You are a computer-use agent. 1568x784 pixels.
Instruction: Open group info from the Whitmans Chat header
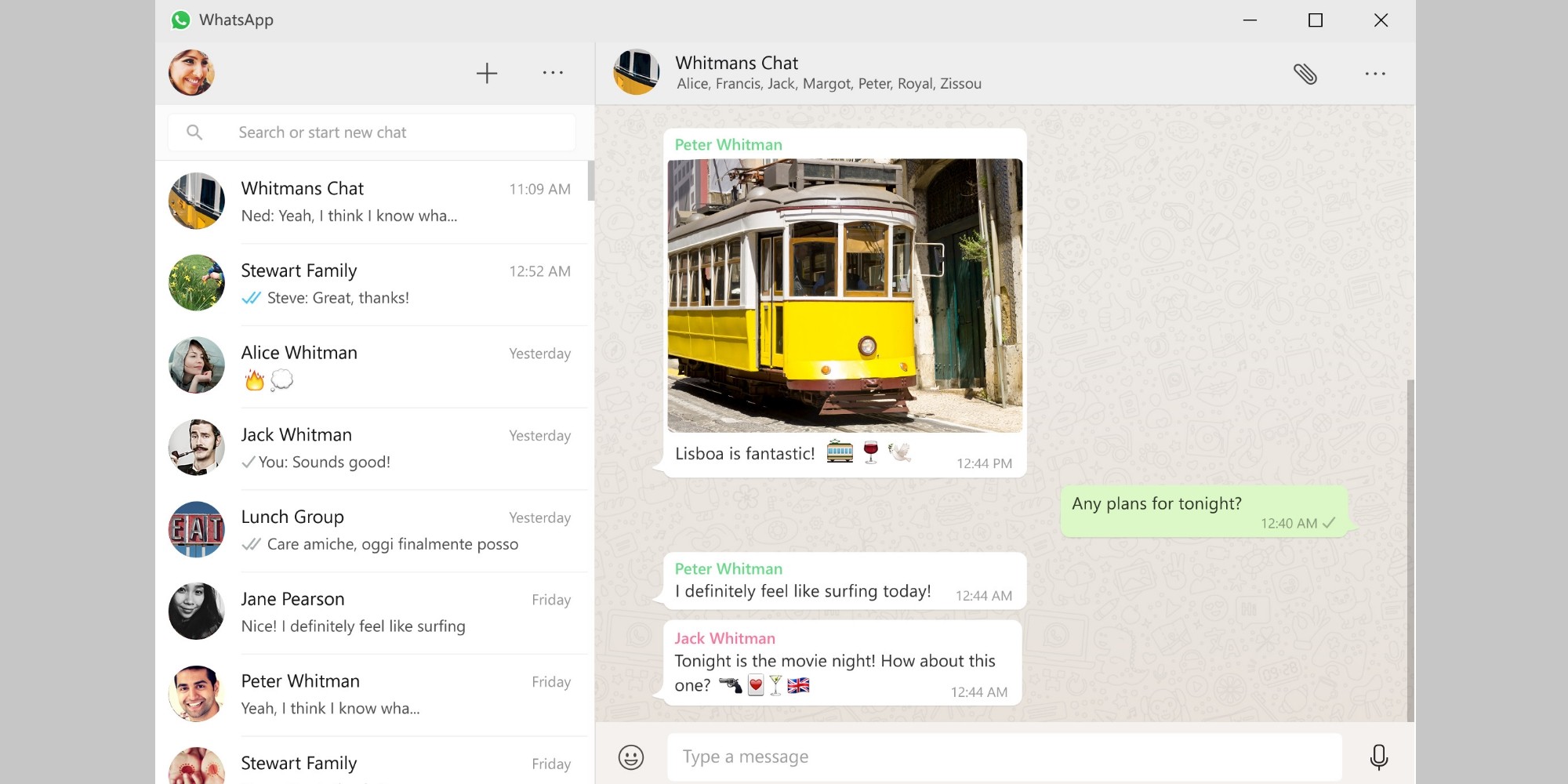coord(736,63)
